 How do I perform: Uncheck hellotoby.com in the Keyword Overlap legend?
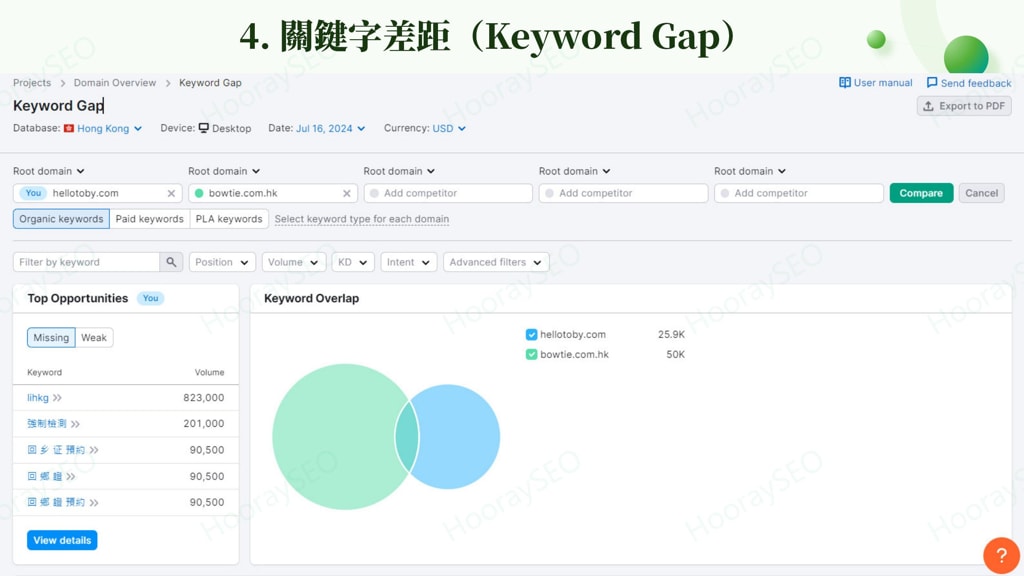(x=531, y=334)
